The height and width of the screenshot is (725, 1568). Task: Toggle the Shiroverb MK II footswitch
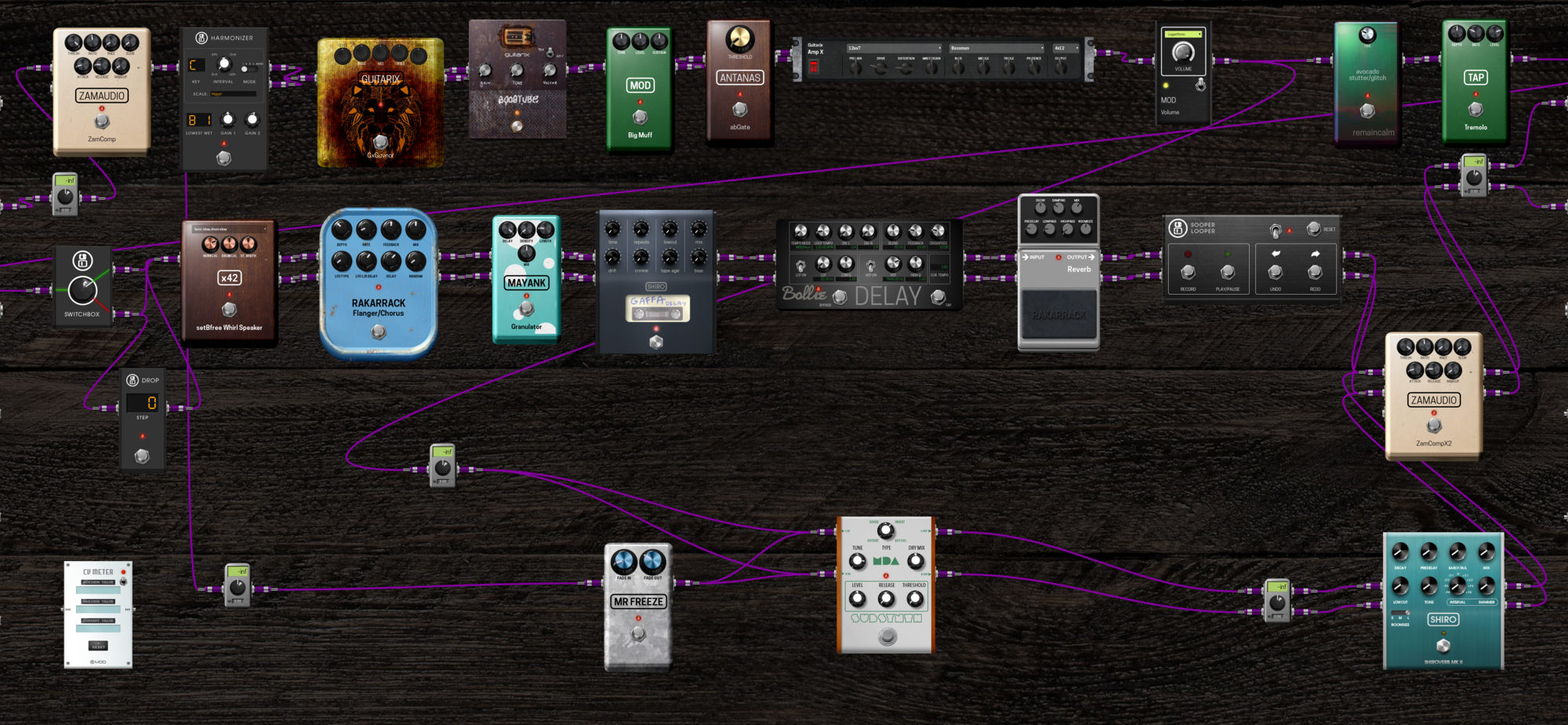pyautogui.click(x=1443, y=646)
